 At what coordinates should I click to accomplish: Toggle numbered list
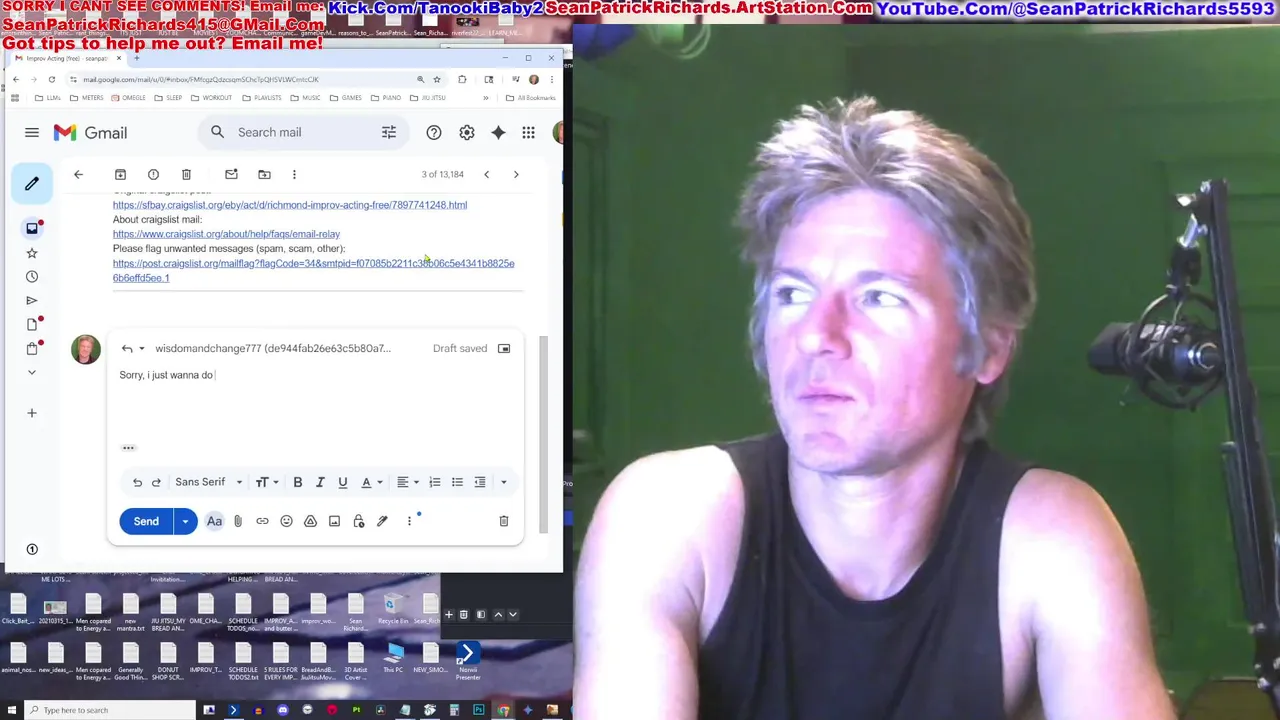[435, 482]
